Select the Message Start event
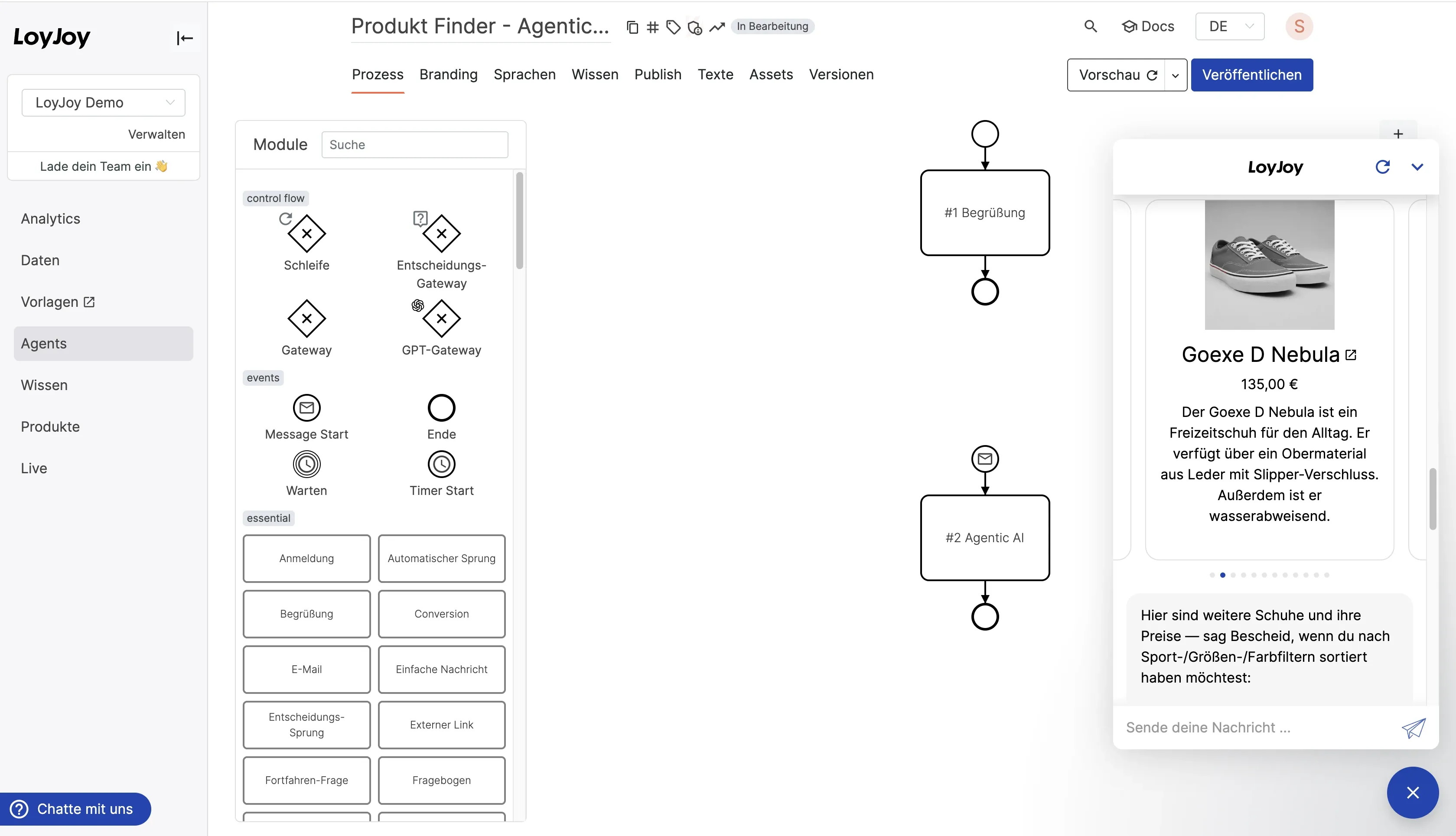 [306, 408]
